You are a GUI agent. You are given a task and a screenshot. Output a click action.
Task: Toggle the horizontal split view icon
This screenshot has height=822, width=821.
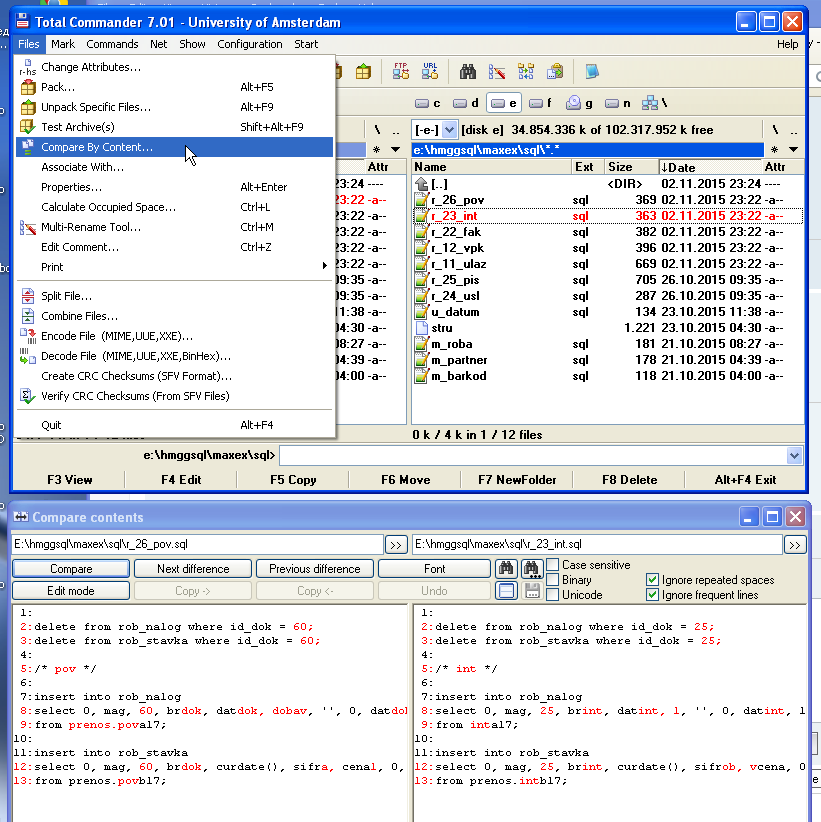click(506, 591)
